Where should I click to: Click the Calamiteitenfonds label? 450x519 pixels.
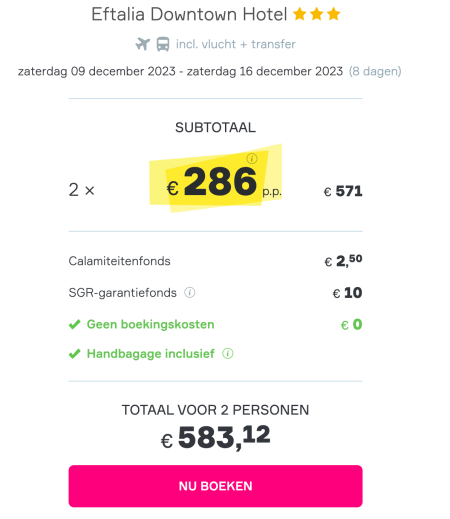[x=119, y=261]
